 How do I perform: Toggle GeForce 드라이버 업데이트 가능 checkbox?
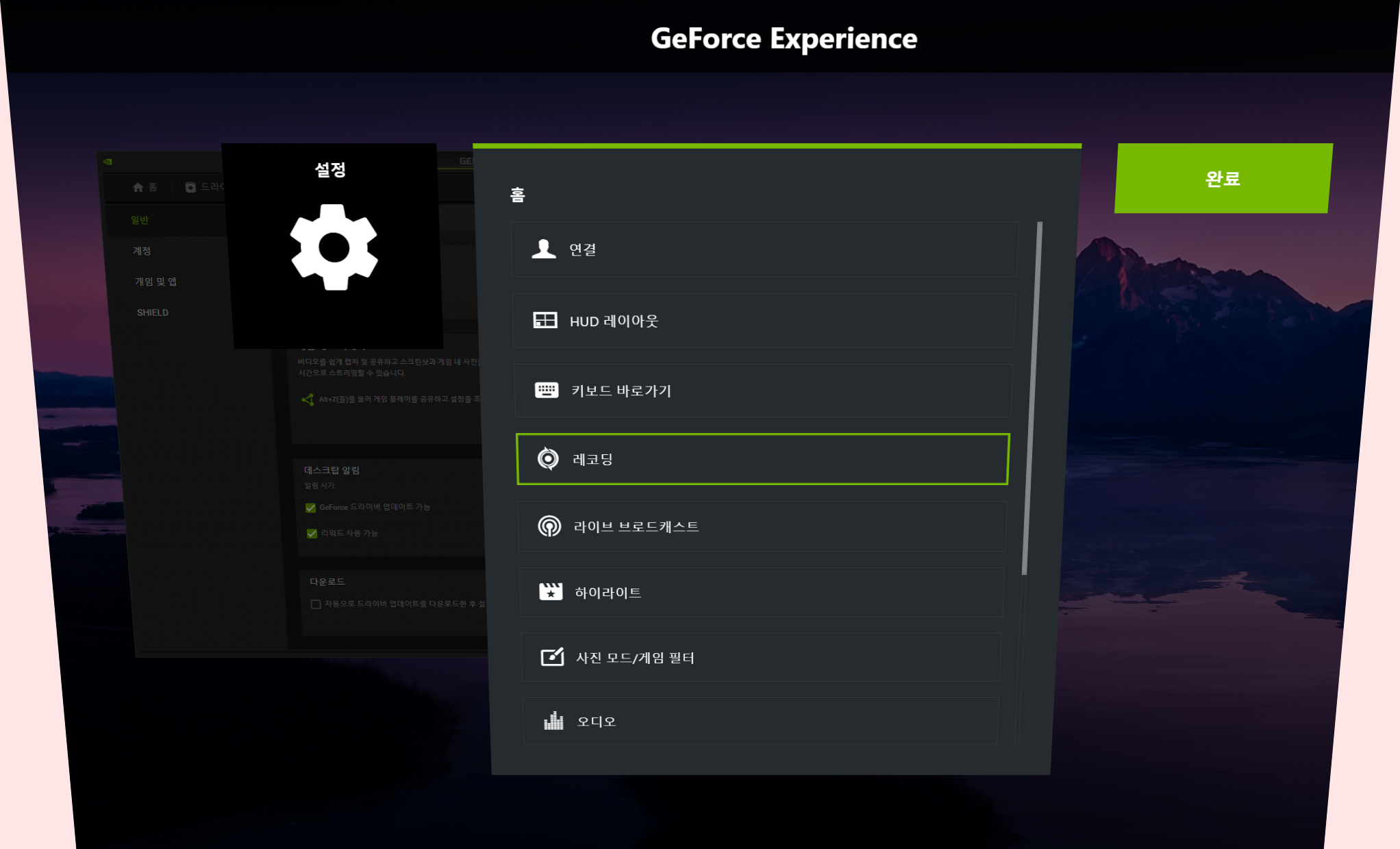[x=311, y=508]
